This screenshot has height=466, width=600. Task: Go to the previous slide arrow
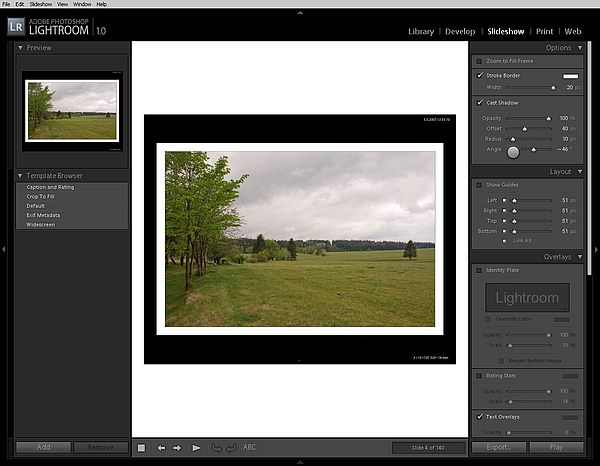click(x=161, y=448)
